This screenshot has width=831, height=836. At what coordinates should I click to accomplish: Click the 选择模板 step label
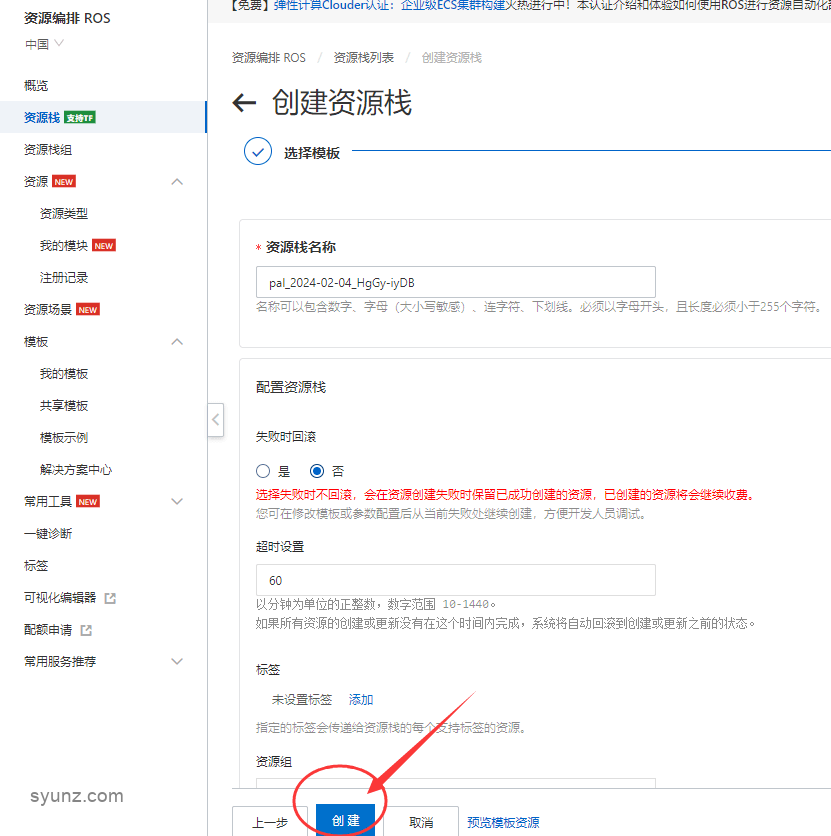pyautogui.click(x=312, y=154)
